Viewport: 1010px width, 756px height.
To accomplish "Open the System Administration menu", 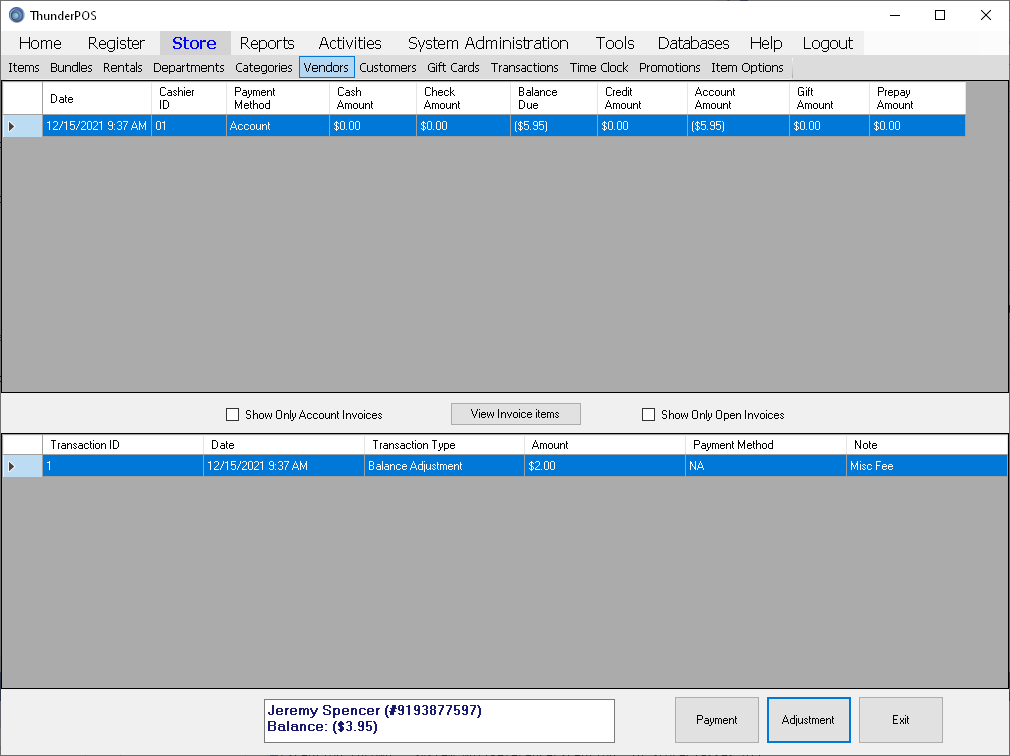I will pyautogui.click(x=488, y=43).
